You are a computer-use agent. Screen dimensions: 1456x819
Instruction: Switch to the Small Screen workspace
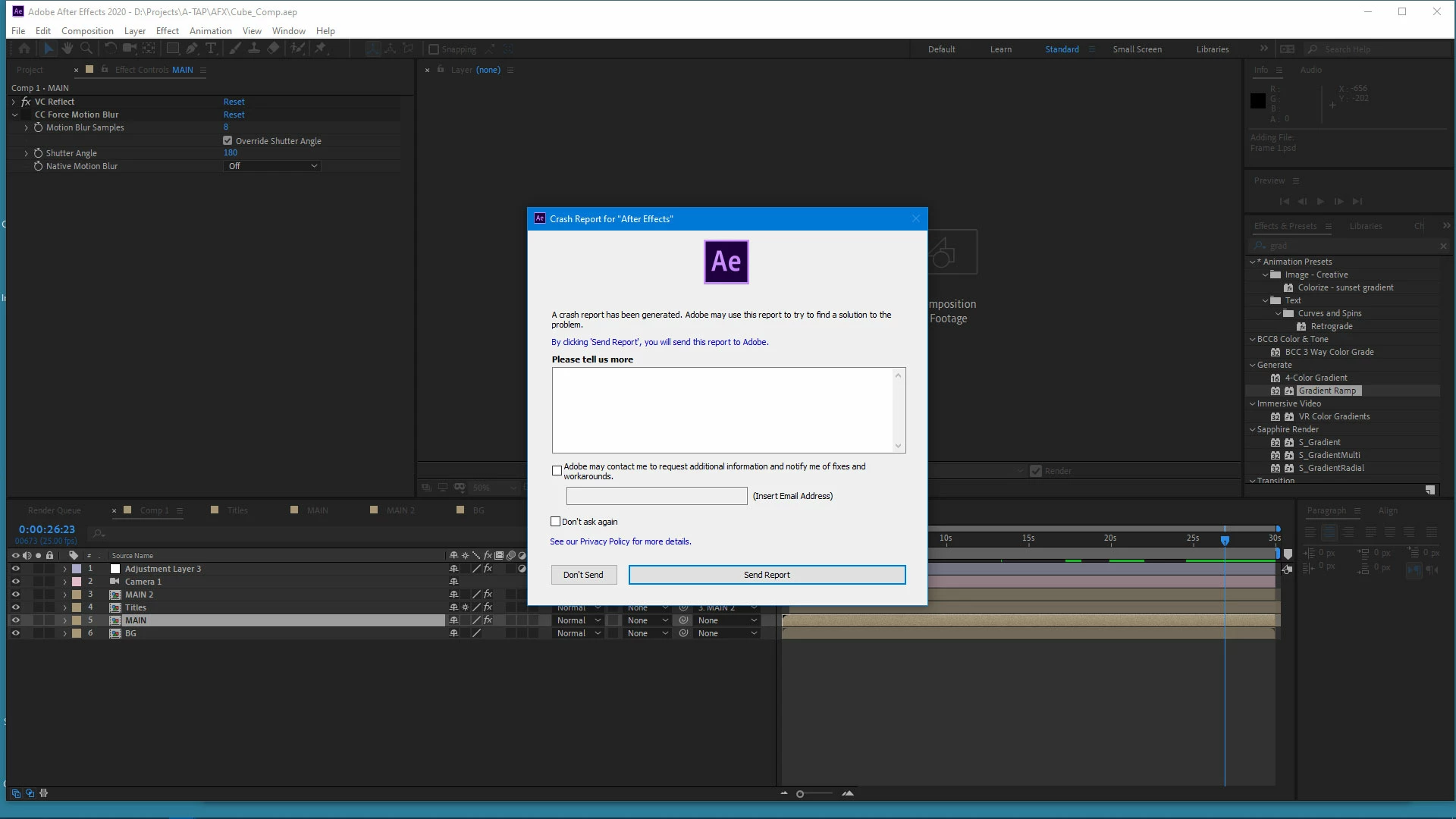coord(1137,49)
